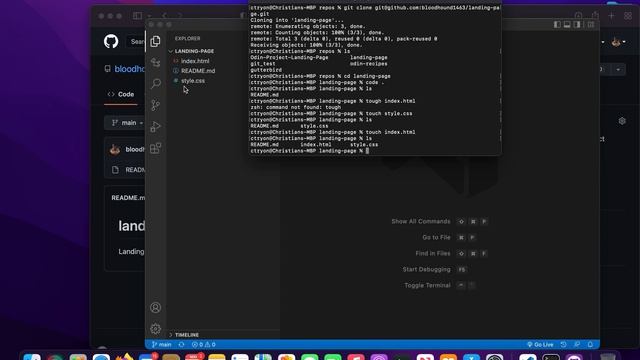Click the commit author avatar on GitHub
Viewport: 640px width, 360px height.
(115, 149)
